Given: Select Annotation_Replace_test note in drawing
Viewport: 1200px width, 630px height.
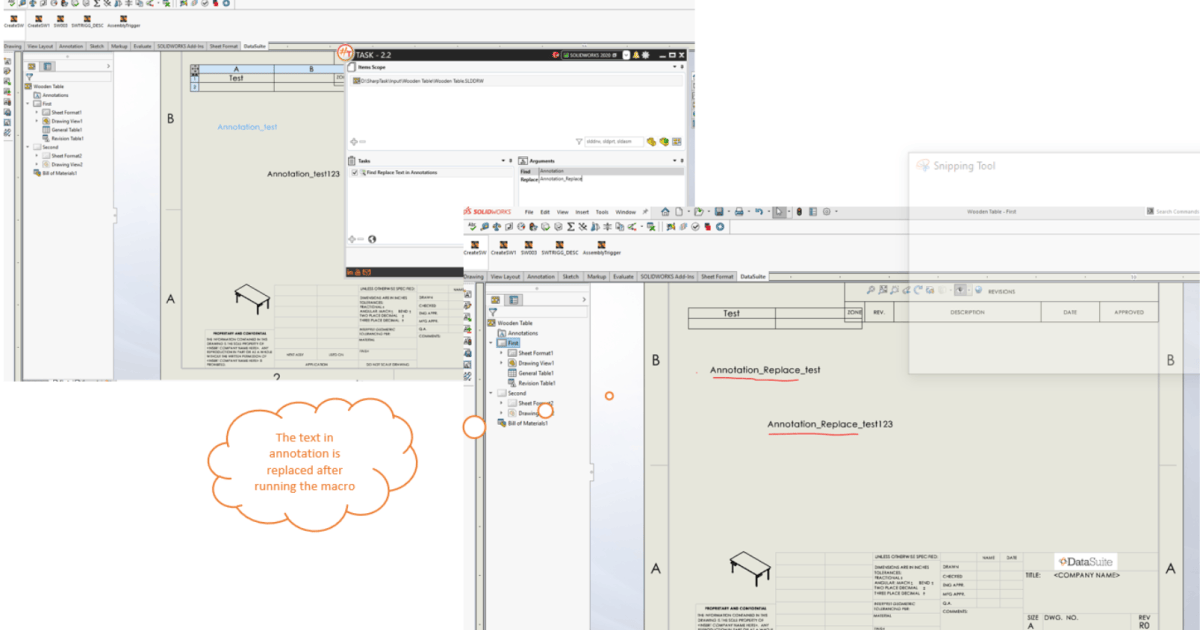Looking at the screenshot, I should click(766, 370).
